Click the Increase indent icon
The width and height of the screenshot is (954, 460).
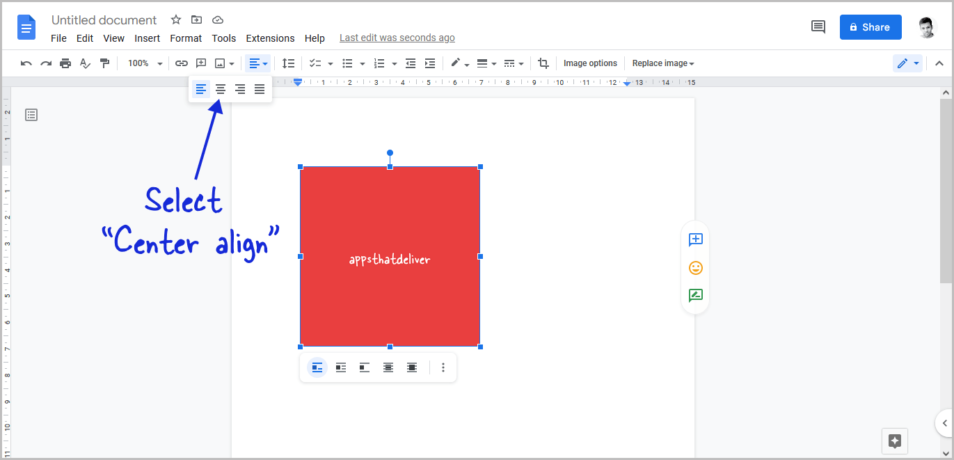(x=430, y=63)
